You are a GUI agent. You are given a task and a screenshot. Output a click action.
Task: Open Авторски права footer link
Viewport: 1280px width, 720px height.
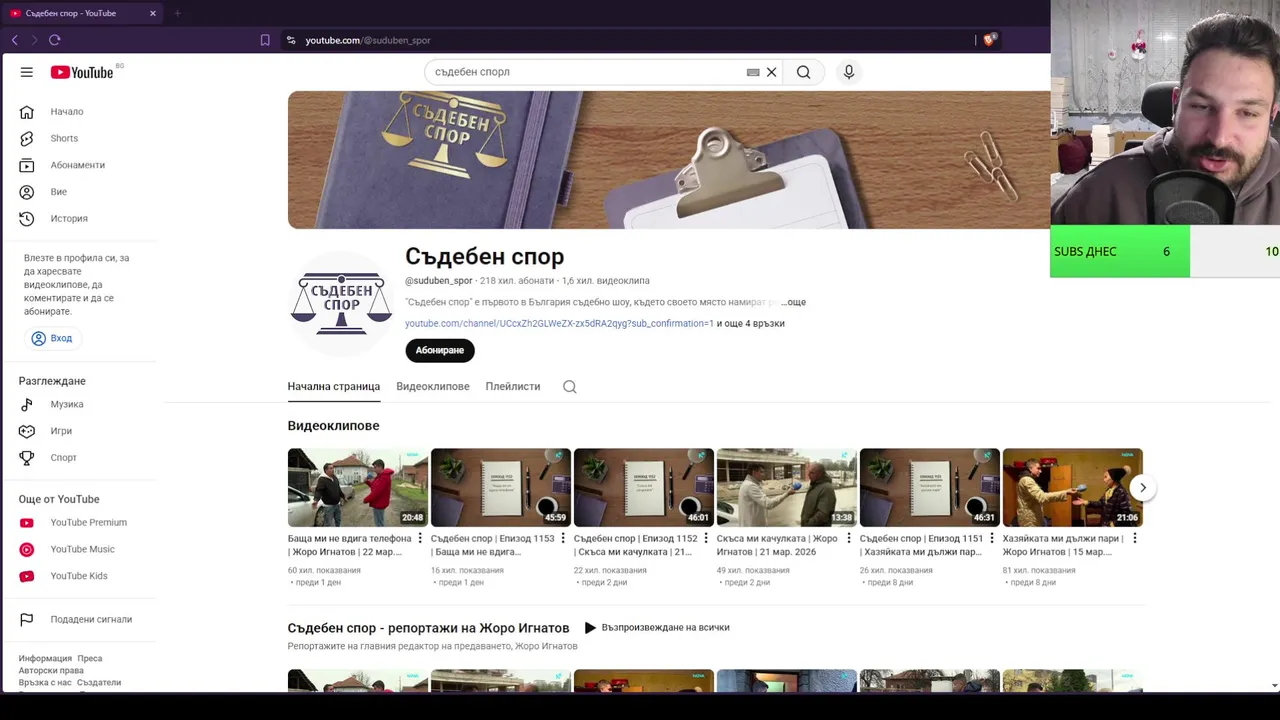tap(51, 671)
